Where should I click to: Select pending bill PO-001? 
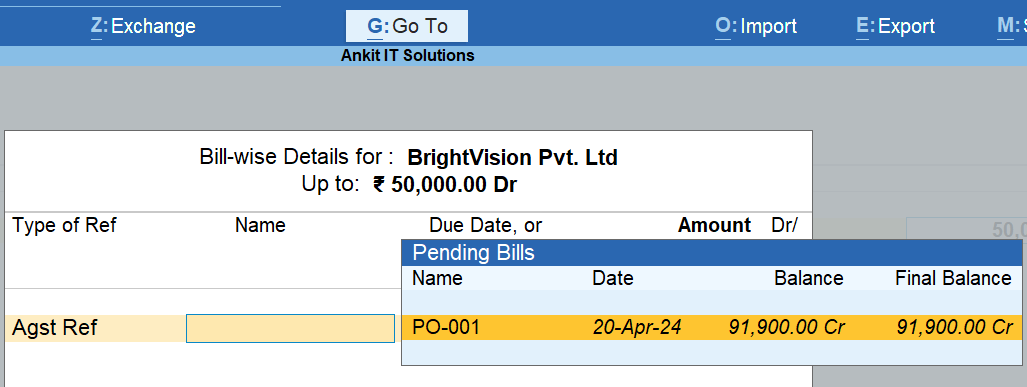[x=712, y=327]
